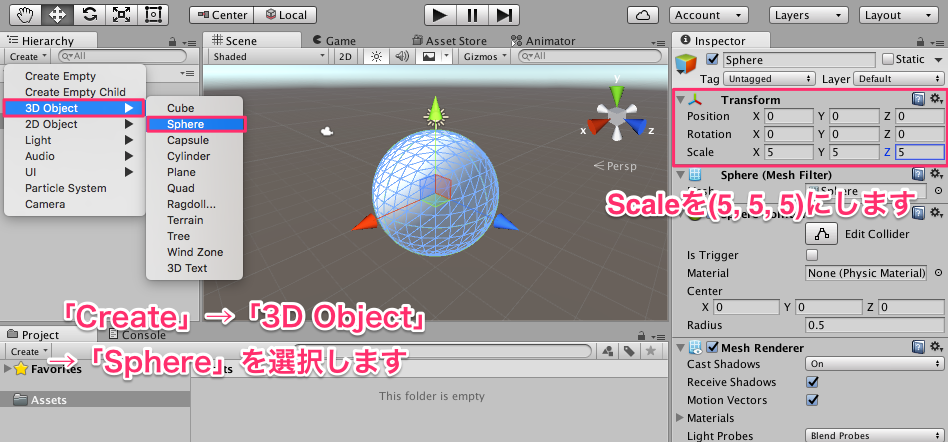Screen dimensions: 948x442
Task: Open the Light submenu
Action: pyautogui.click(x=74, y=140)
